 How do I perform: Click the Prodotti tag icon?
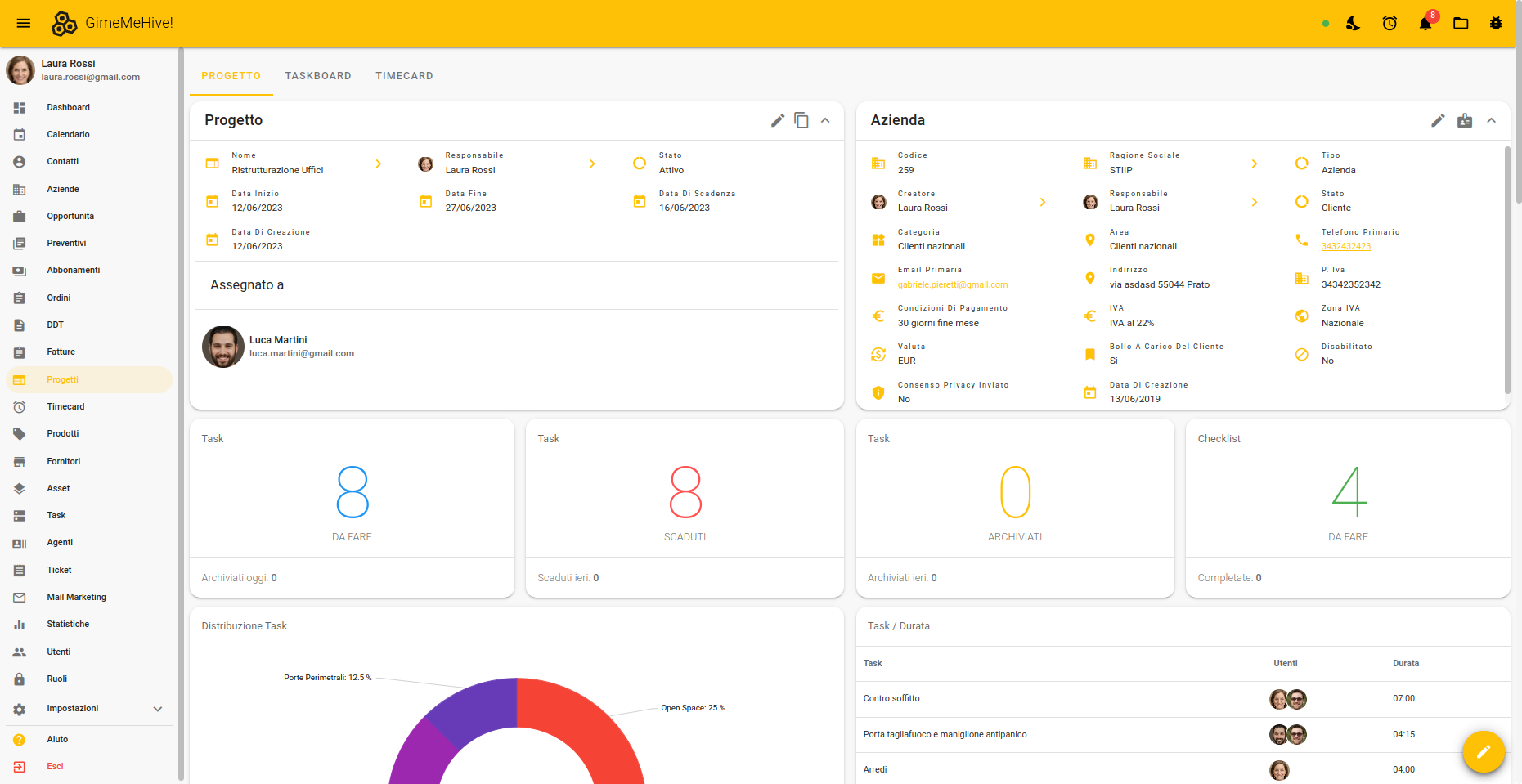click(x=20, y=433)
